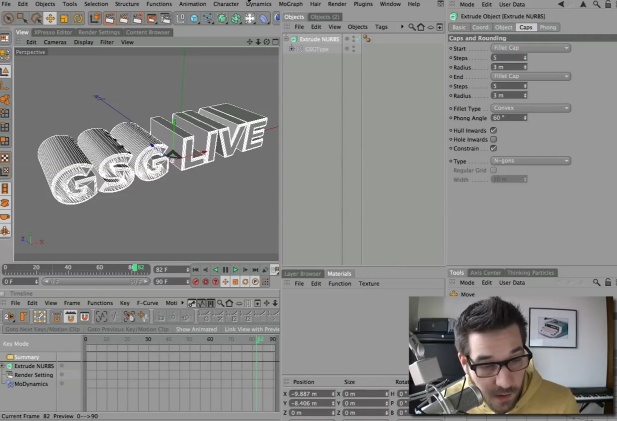
Task: Enable the Hole Inwards checkbox
Action: (493, 139)
